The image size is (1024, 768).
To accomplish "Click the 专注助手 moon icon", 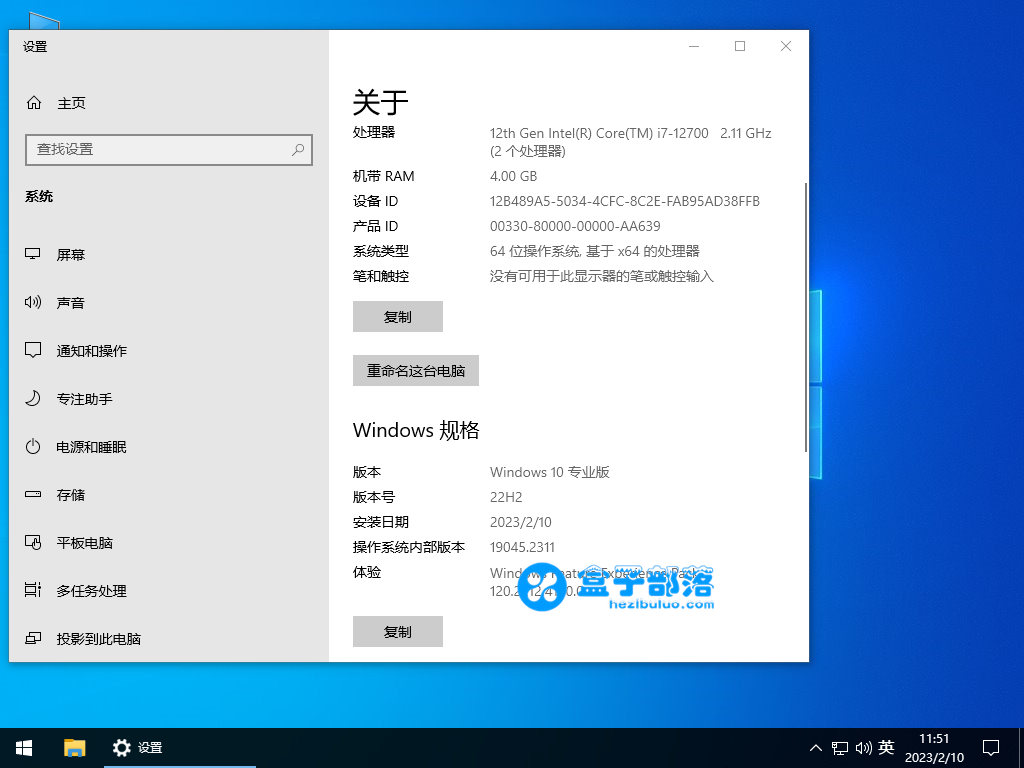I will 33,398.
